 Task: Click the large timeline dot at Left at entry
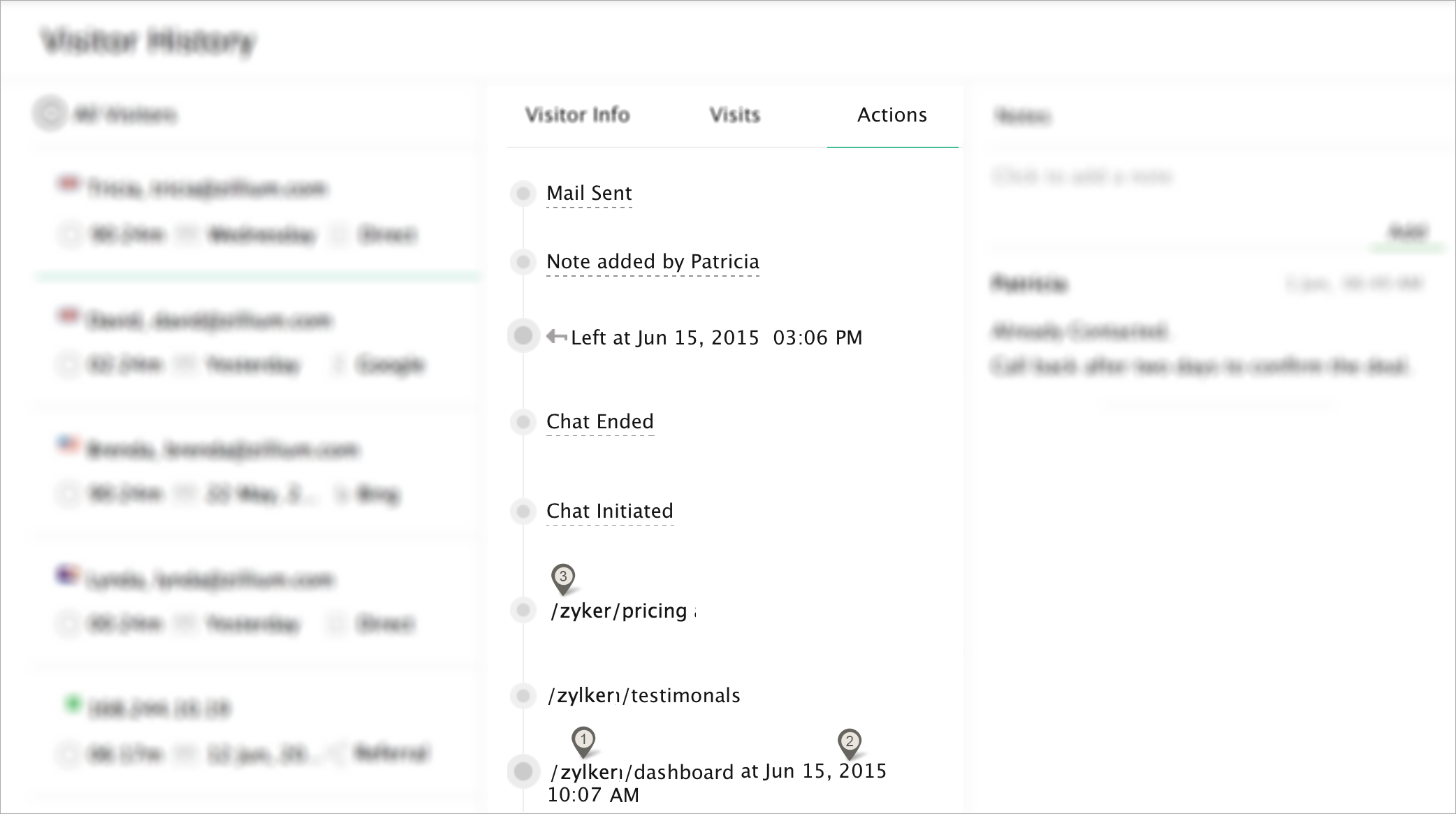(523, 336)
